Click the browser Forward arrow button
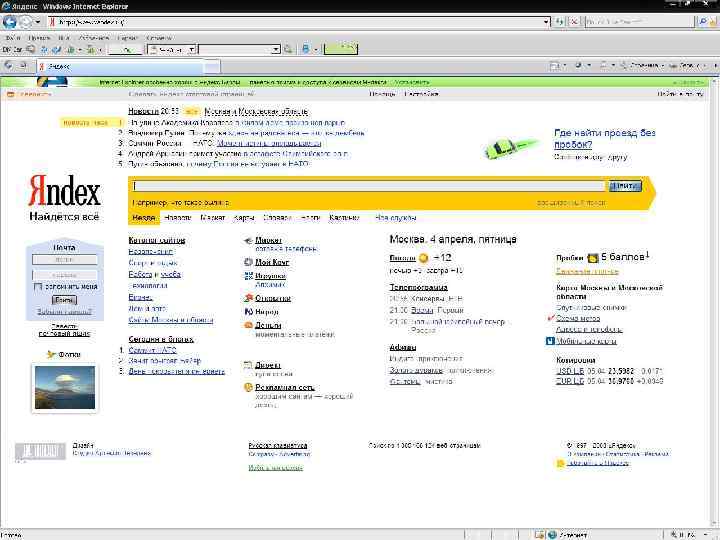This screenshot has width=720, height=540. pos(25,22)
